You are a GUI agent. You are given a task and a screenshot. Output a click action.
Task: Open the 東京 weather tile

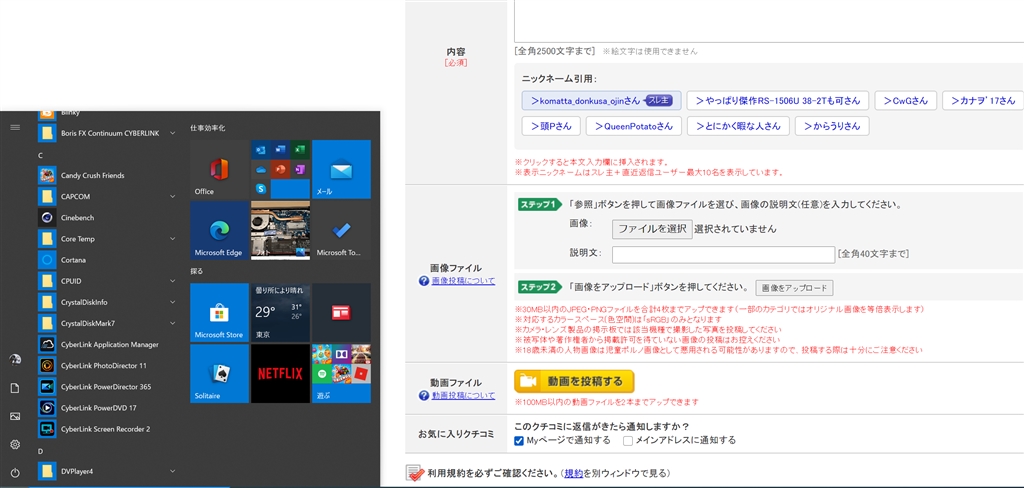[x=281, y=312]
